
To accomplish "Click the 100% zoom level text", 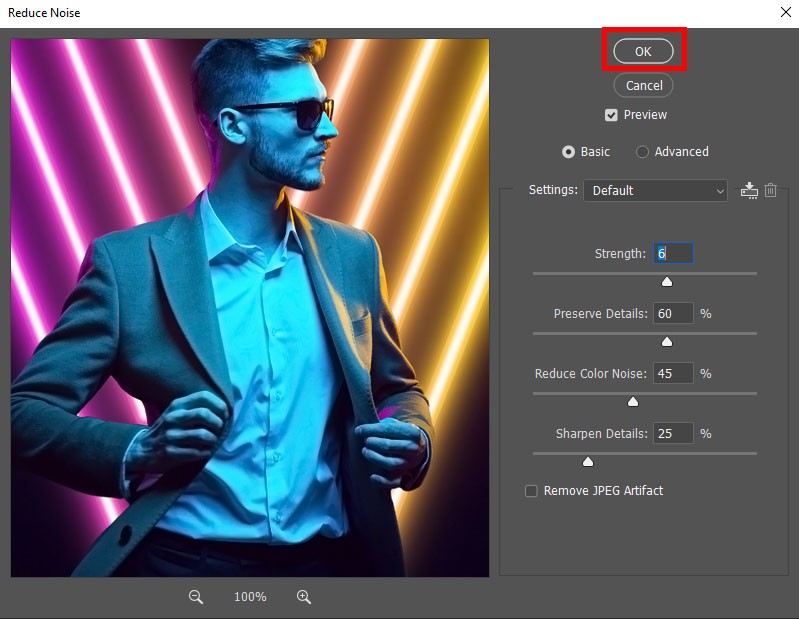I will tap(250, 597).
